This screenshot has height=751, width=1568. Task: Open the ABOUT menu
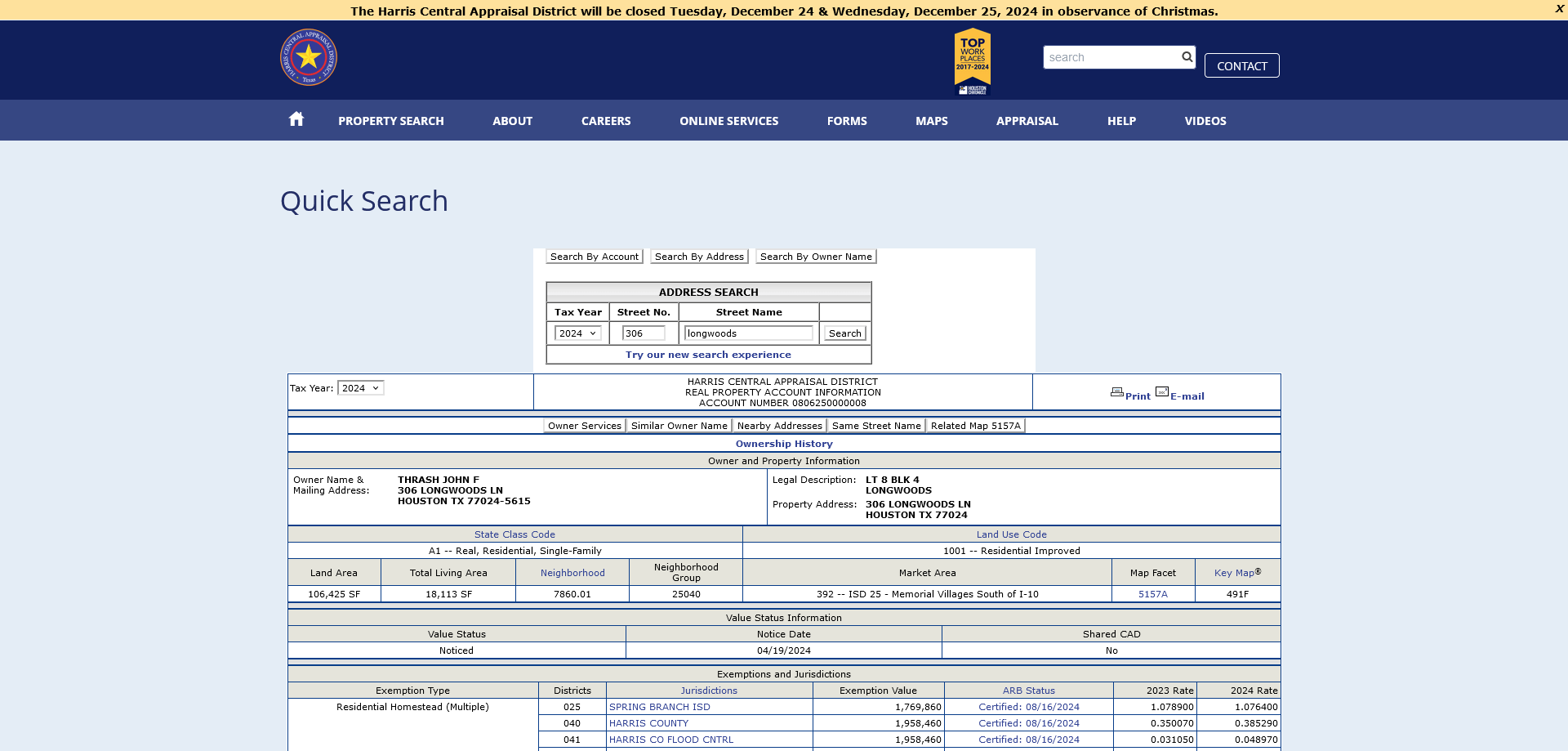(x=512, y=121)
